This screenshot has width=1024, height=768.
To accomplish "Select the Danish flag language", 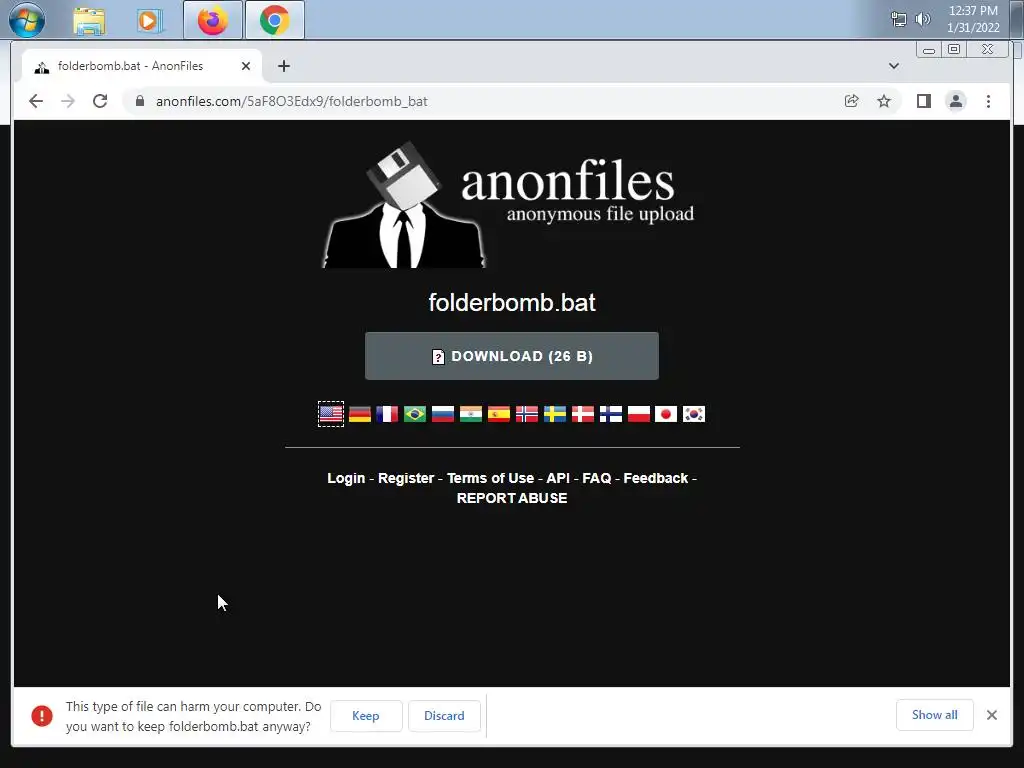I will [x=583, y=414].
